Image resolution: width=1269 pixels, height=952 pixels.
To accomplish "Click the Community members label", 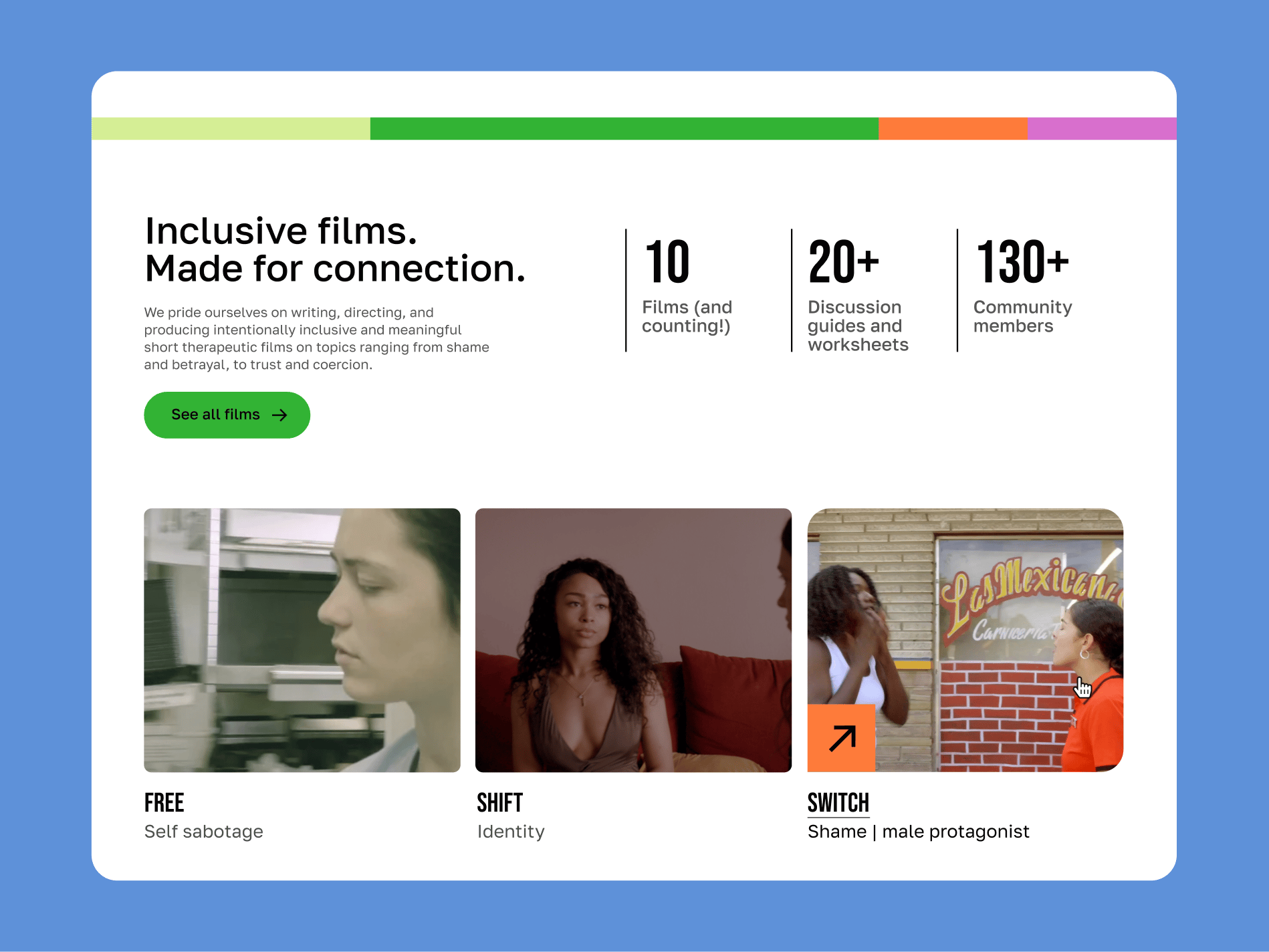I will [1023, 317].
